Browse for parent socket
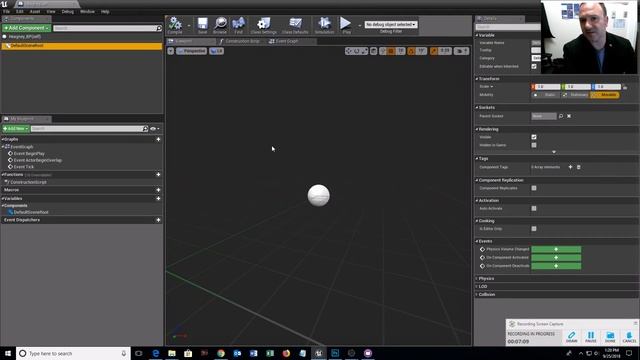 point(561,116)
